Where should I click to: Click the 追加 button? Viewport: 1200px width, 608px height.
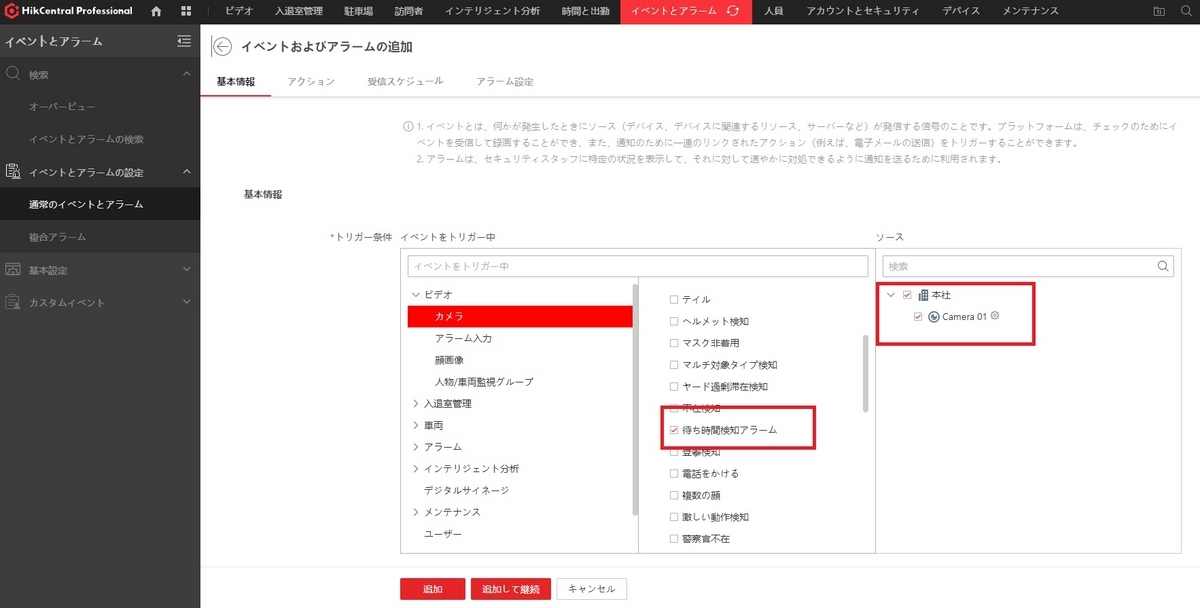tap(432, 589)
